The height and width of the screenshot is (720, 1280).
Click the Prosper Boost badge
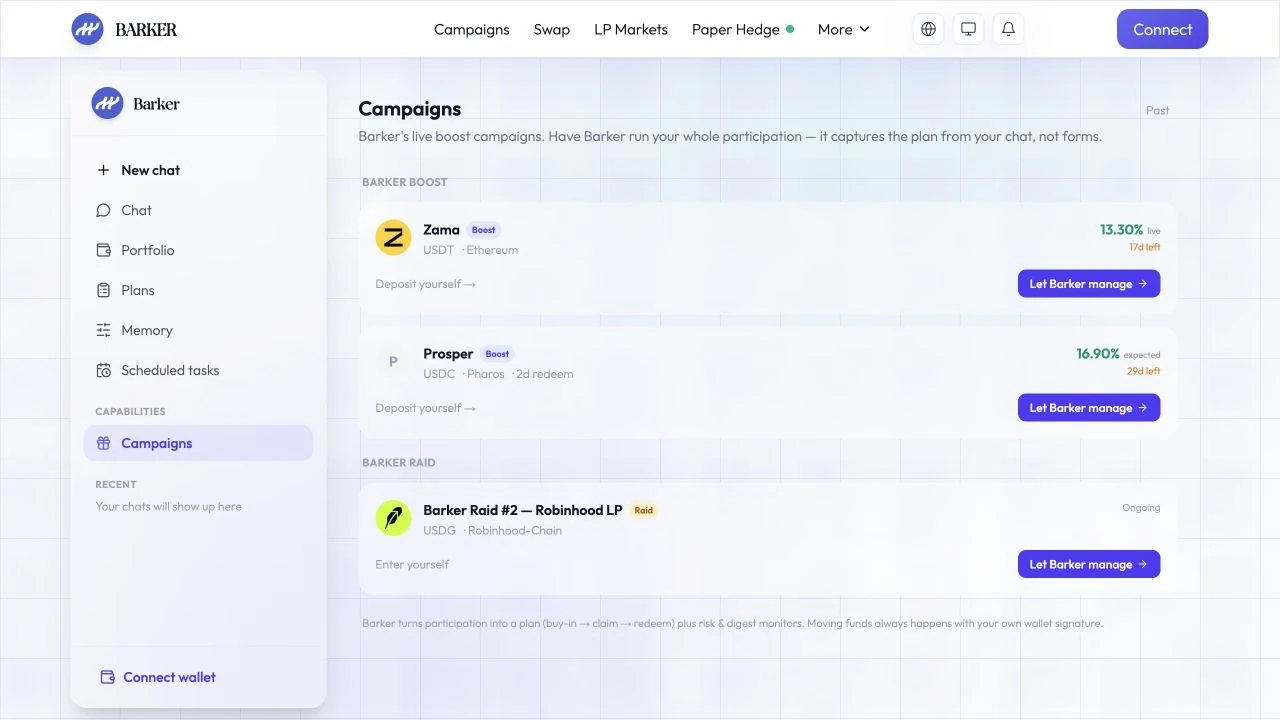click(x=497, y=354)
